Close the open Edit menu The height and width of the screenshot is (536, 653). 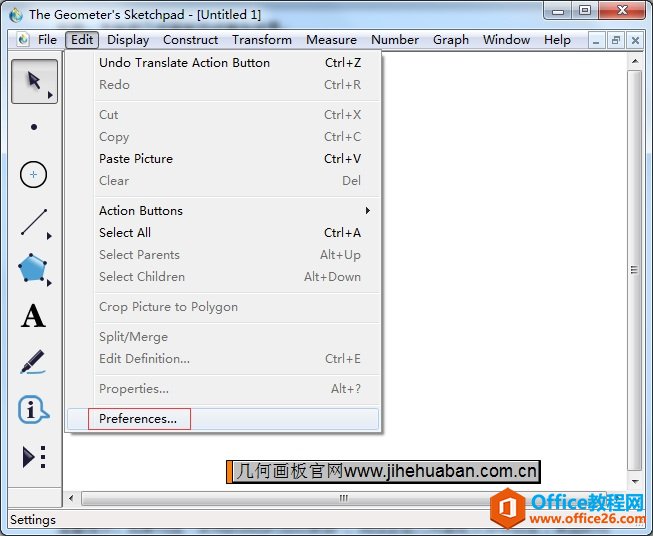[82, 40]
